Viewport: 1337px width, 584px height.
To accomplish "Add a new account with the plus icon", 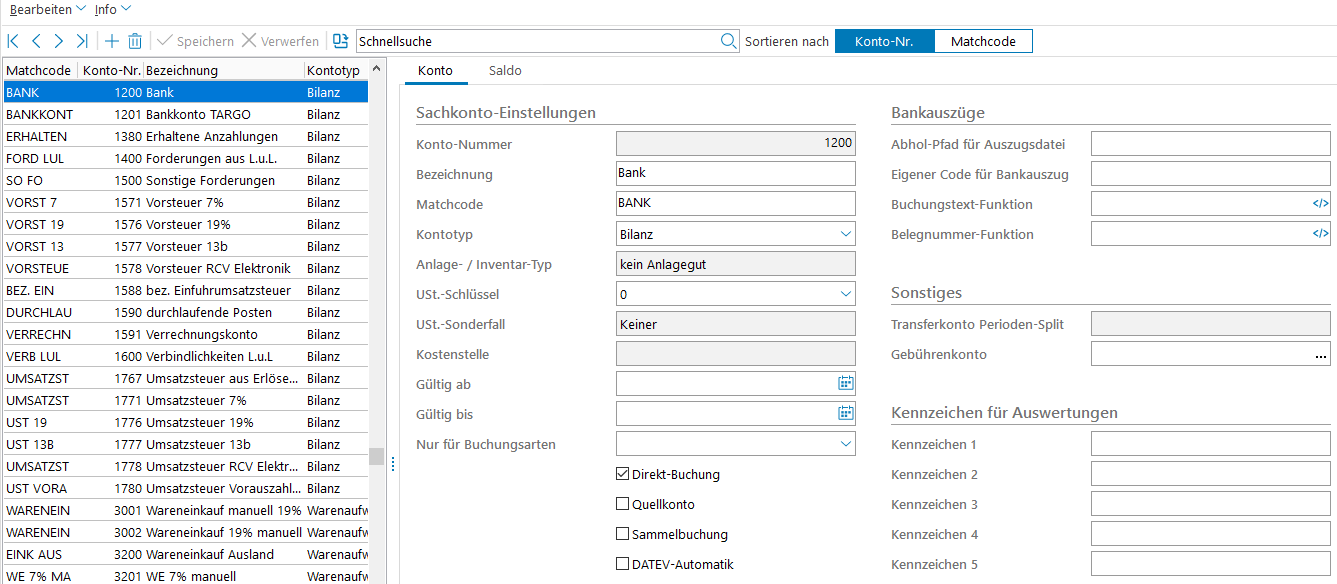I will pyautogui.click(x=112, y=41).
